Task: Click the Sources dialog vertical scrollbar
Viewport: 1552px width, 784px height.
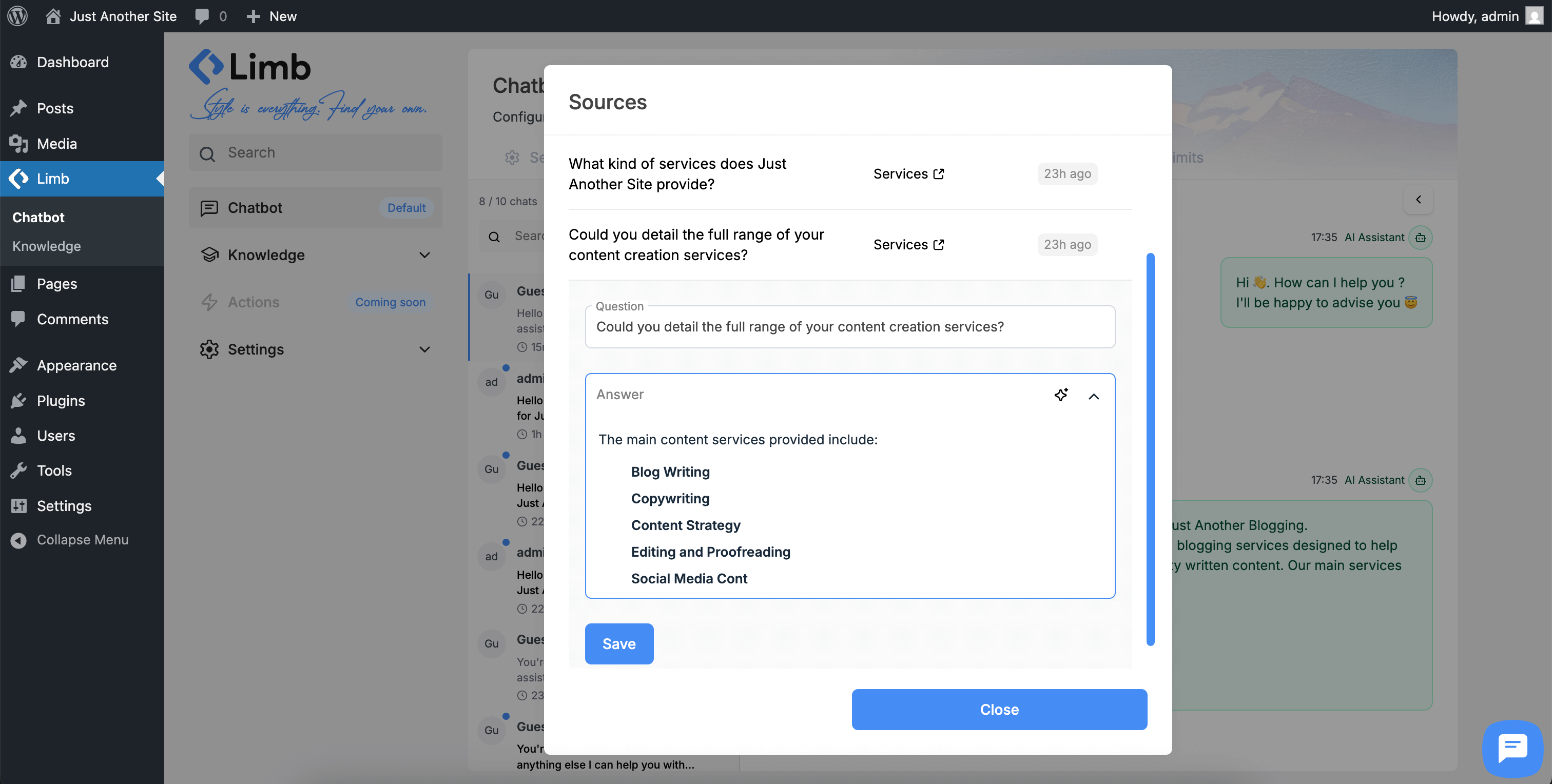Action: [1150, 448]
